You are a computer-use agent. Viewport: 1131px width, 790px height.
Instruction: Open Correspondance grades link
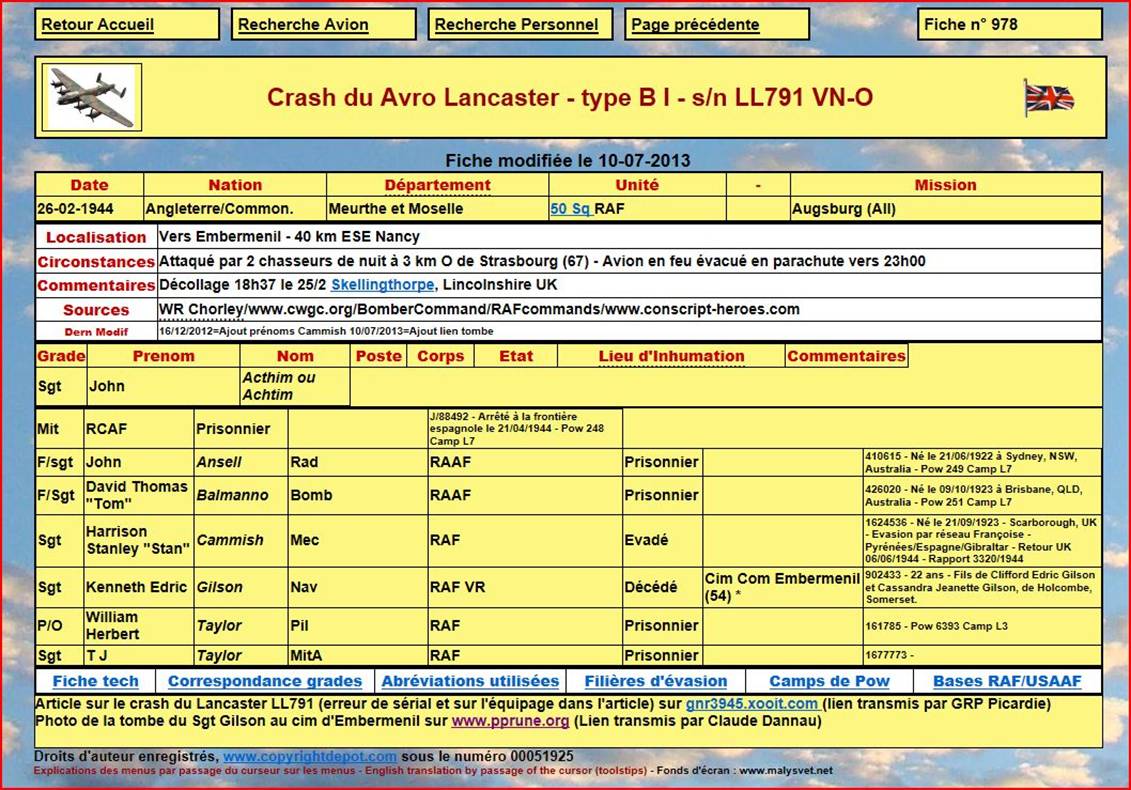(265, 681)
